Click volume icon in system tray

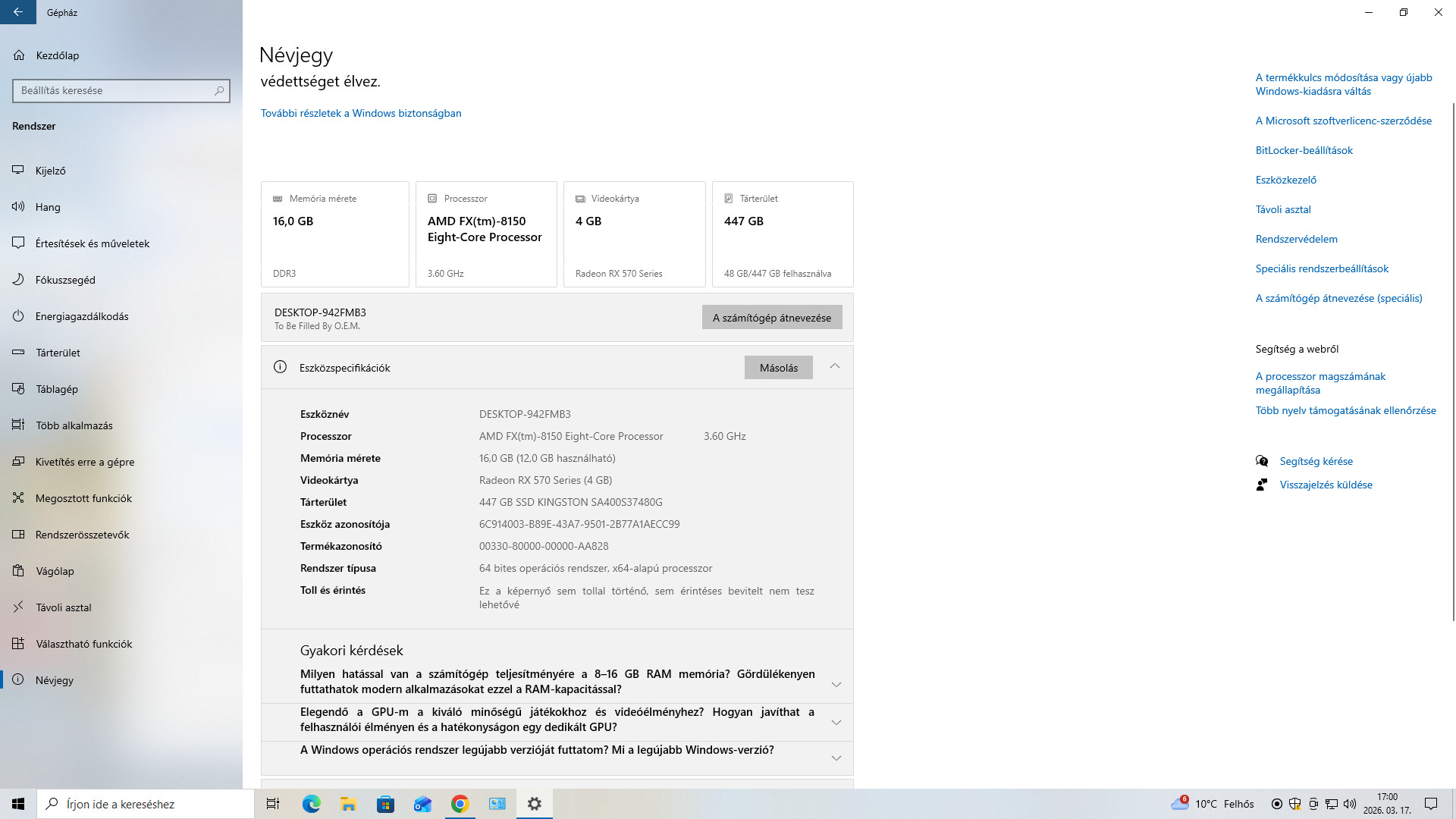coord(1349,804)
